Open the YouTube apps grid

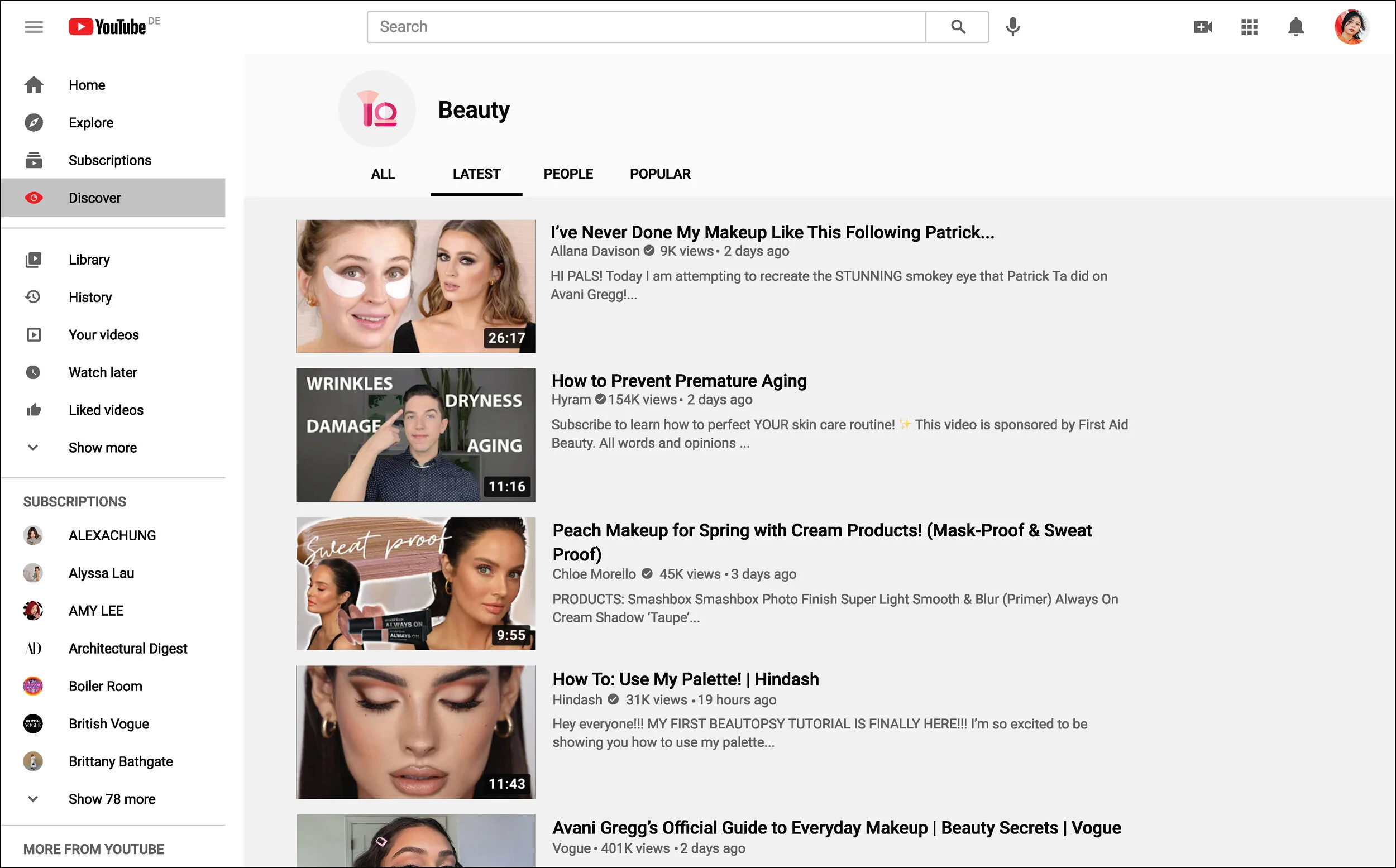1249,27
